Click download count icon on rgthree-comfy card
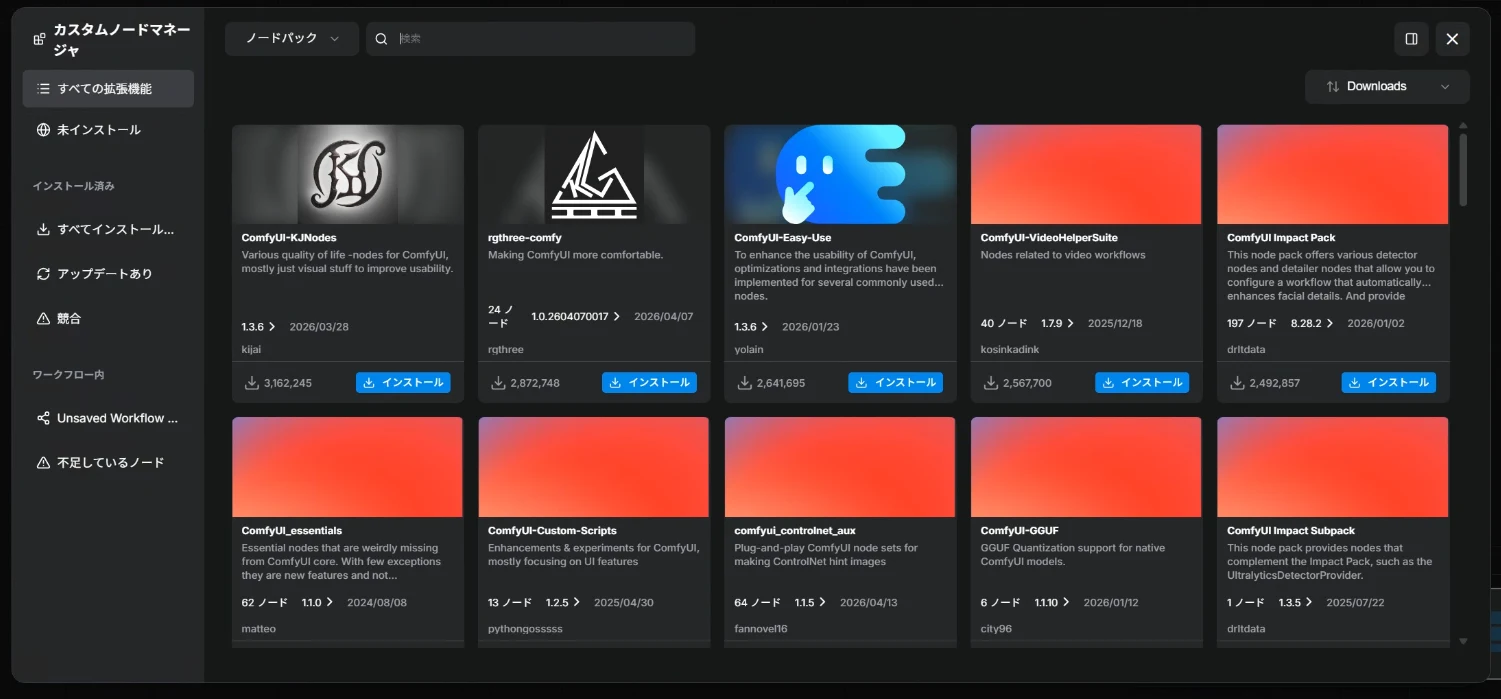The height and width of the screenshot is (699, 1501). pyautogui.click(x=498, y=383)
